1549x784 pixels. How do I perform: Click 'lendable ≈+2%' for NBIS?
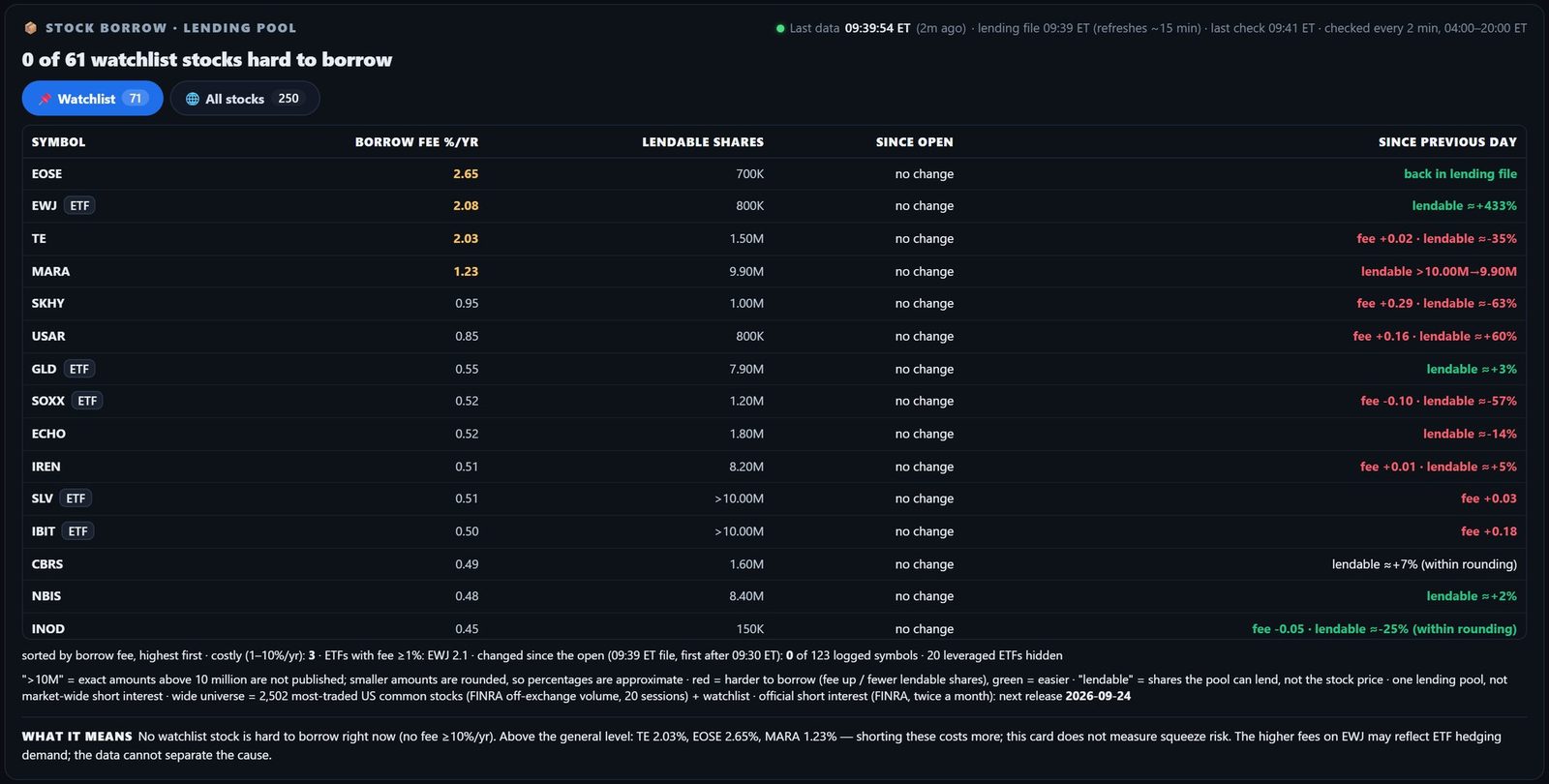[1472, 596]
